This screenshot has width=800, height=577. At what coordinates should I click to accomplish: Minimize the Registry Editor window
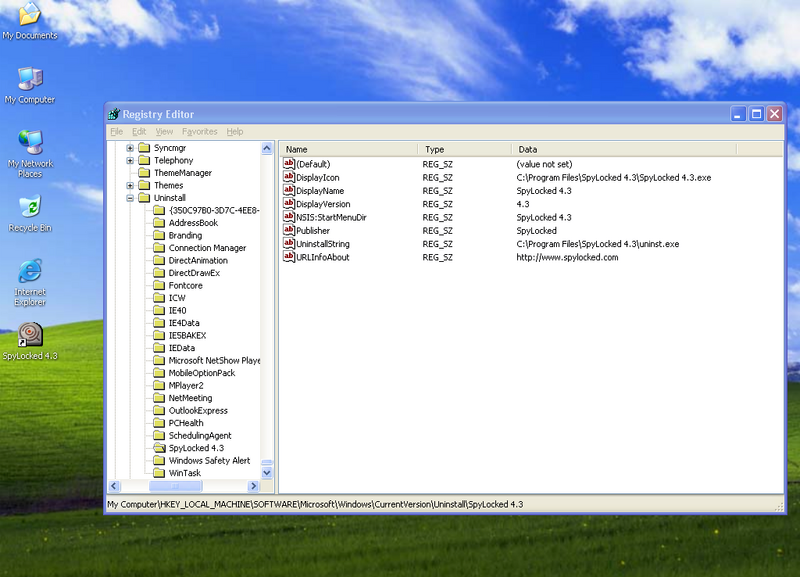click(738, 114)
